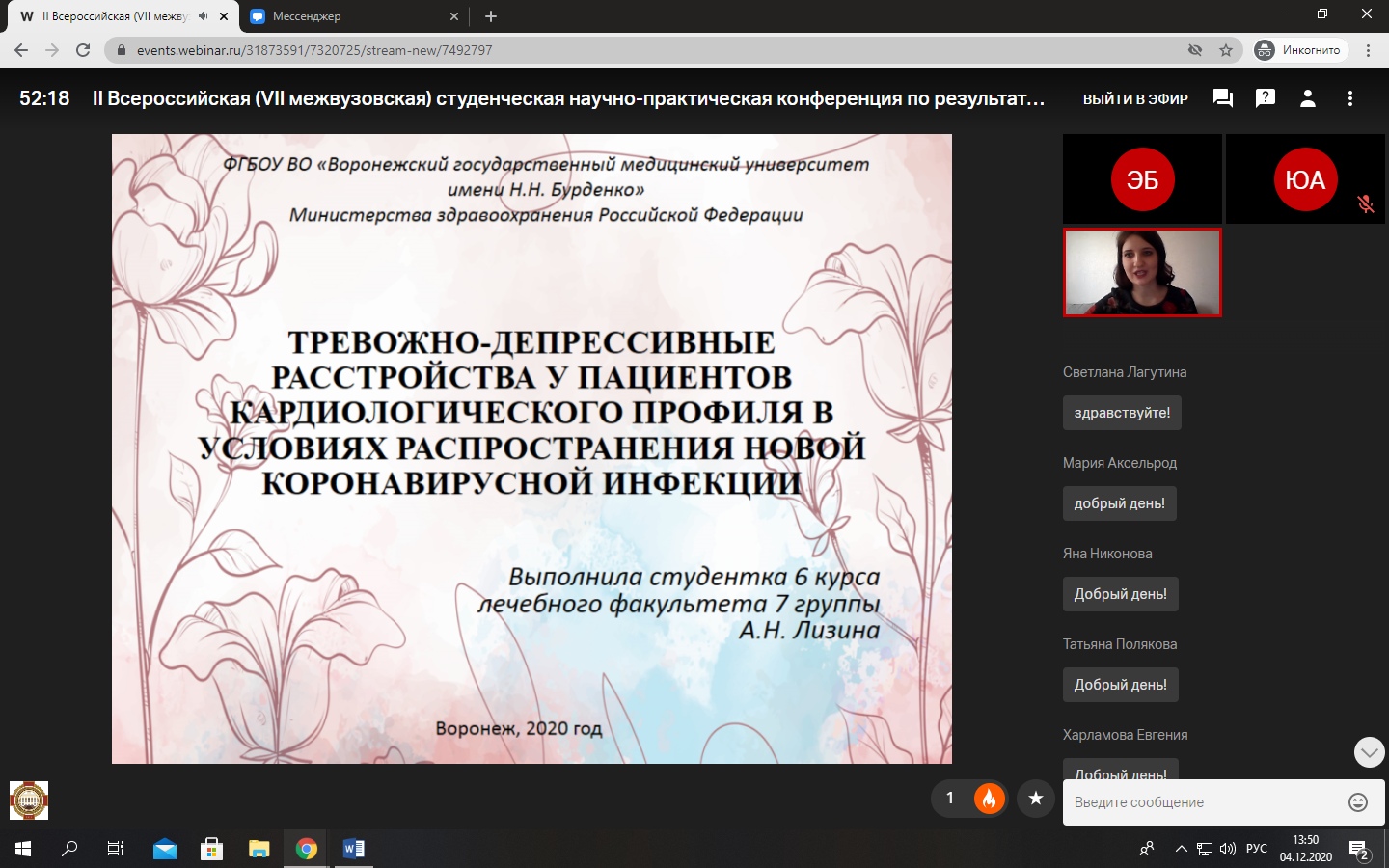This screenshot has height=868, width=1389.
Task: Mute the webinar tab via speaker icon
Action: [204, 16]
